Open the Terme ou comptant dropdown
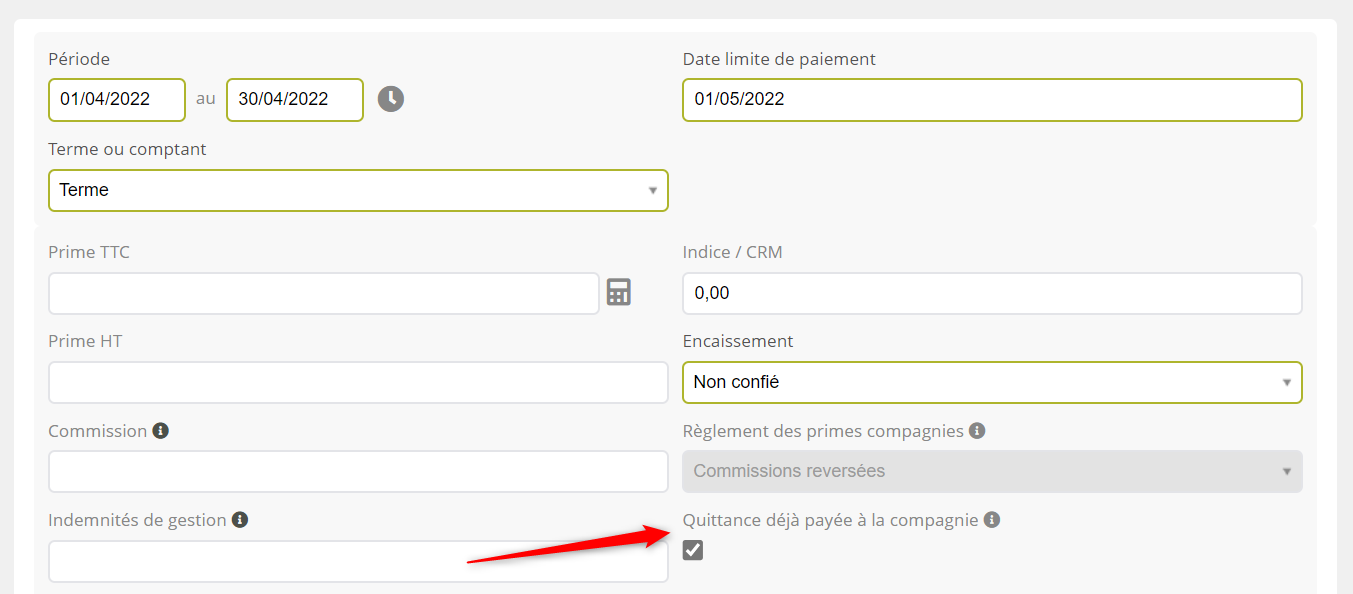The height and width of the screenshot is (594, 1353). click(358, 190)
